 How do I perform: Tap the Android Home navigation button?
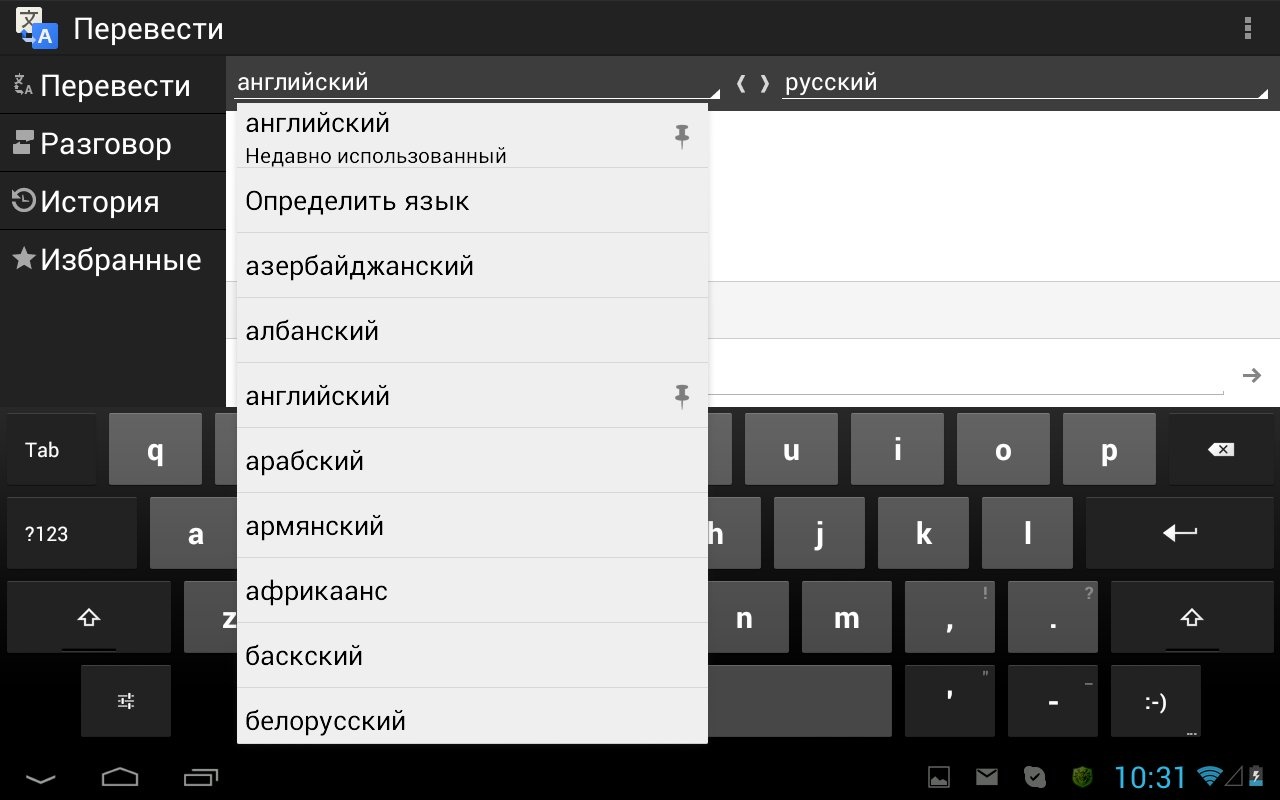(x=120, y=776)
